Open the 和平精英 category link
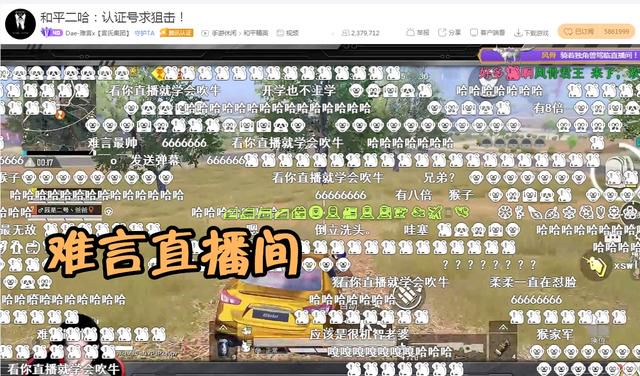Screen dimensions: 640x376 256,33
